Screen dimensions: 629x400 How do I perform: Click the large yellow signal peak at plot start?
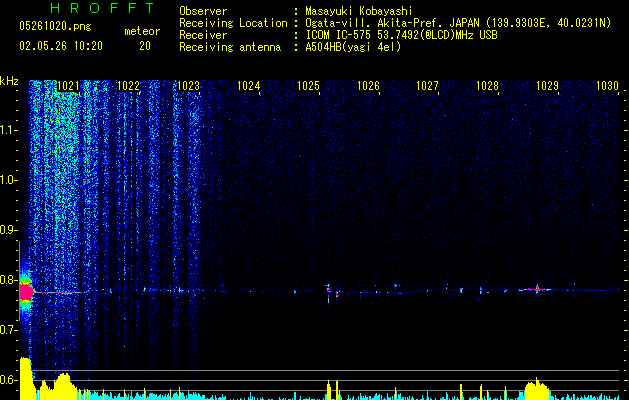pos(26,378)
